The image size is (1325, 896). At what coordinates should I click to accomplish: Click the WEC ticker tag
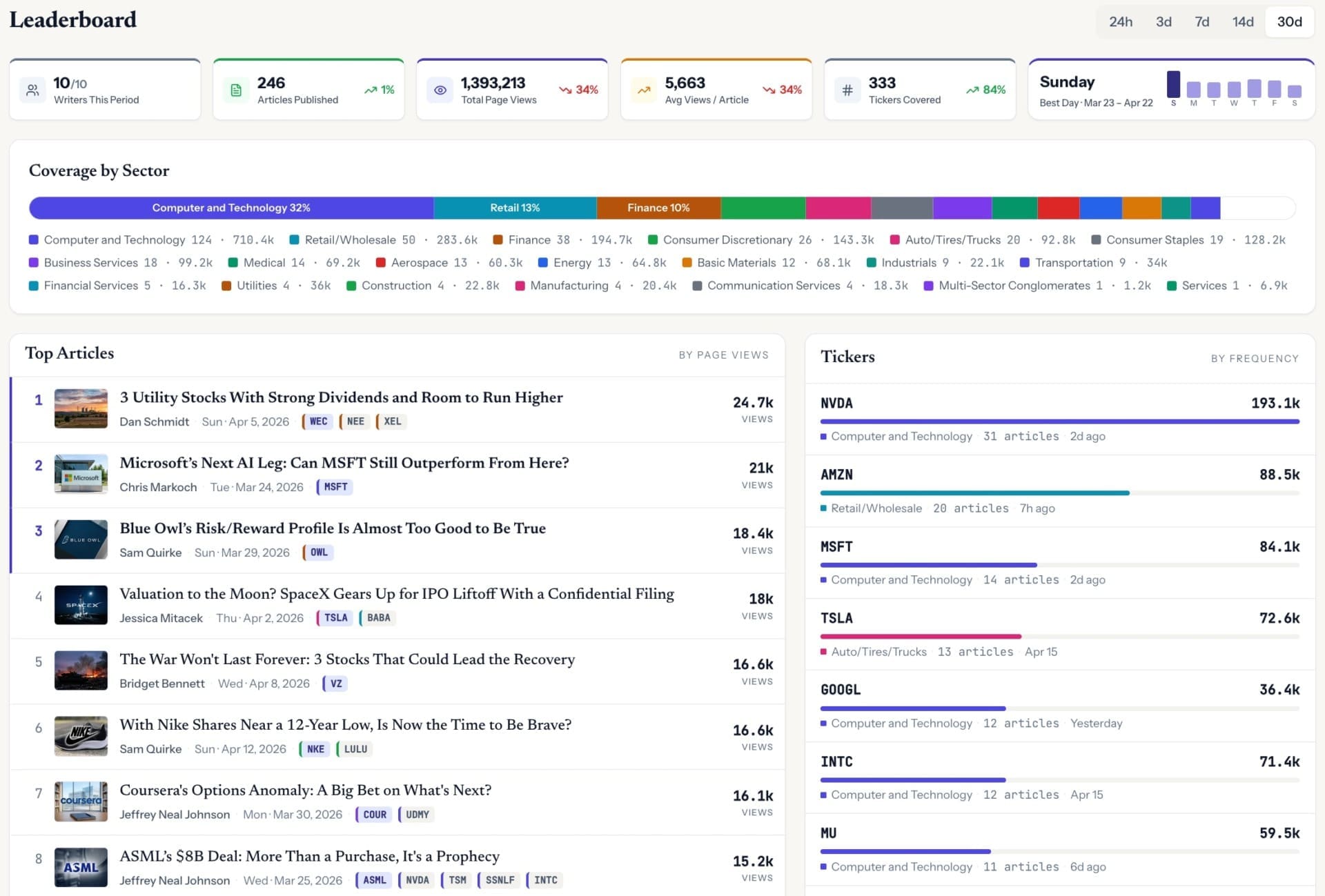(x=318, y=421)
